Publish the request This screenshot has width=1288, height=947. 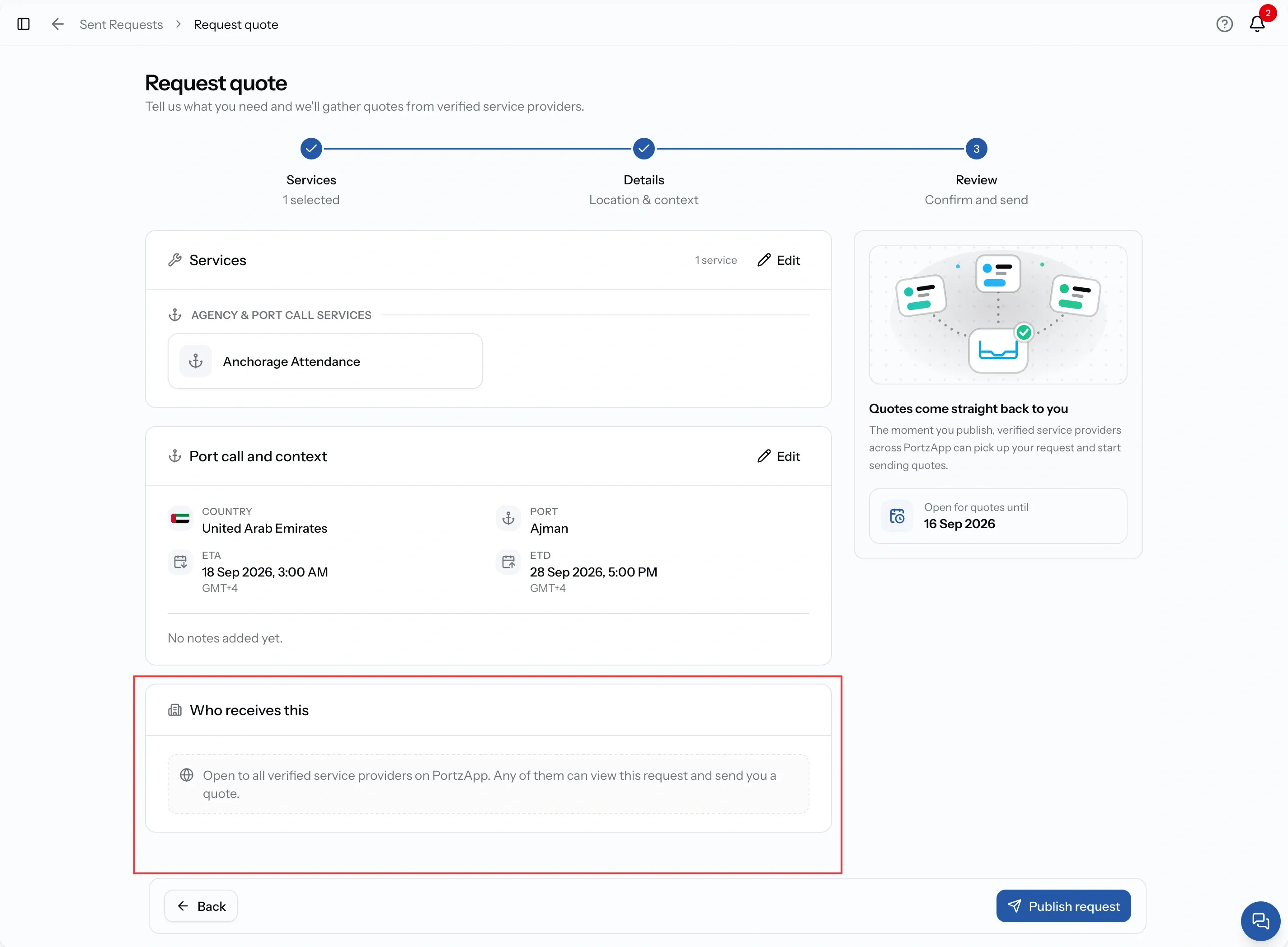1063,906
